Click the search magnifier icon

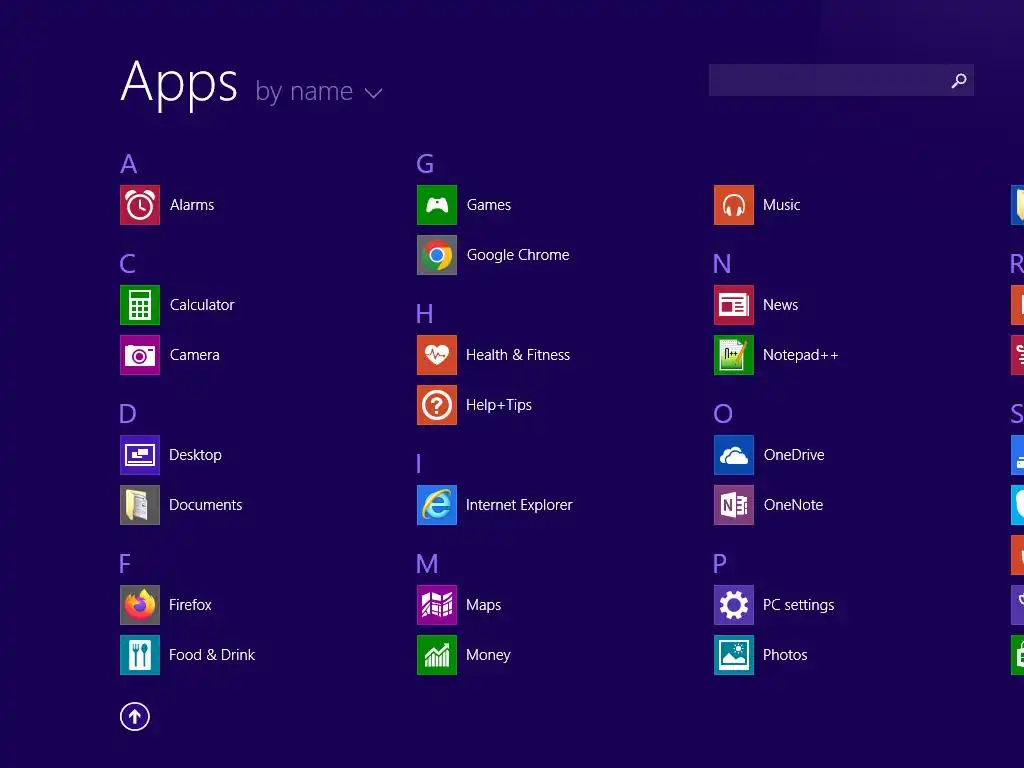[x=959, y=80]
